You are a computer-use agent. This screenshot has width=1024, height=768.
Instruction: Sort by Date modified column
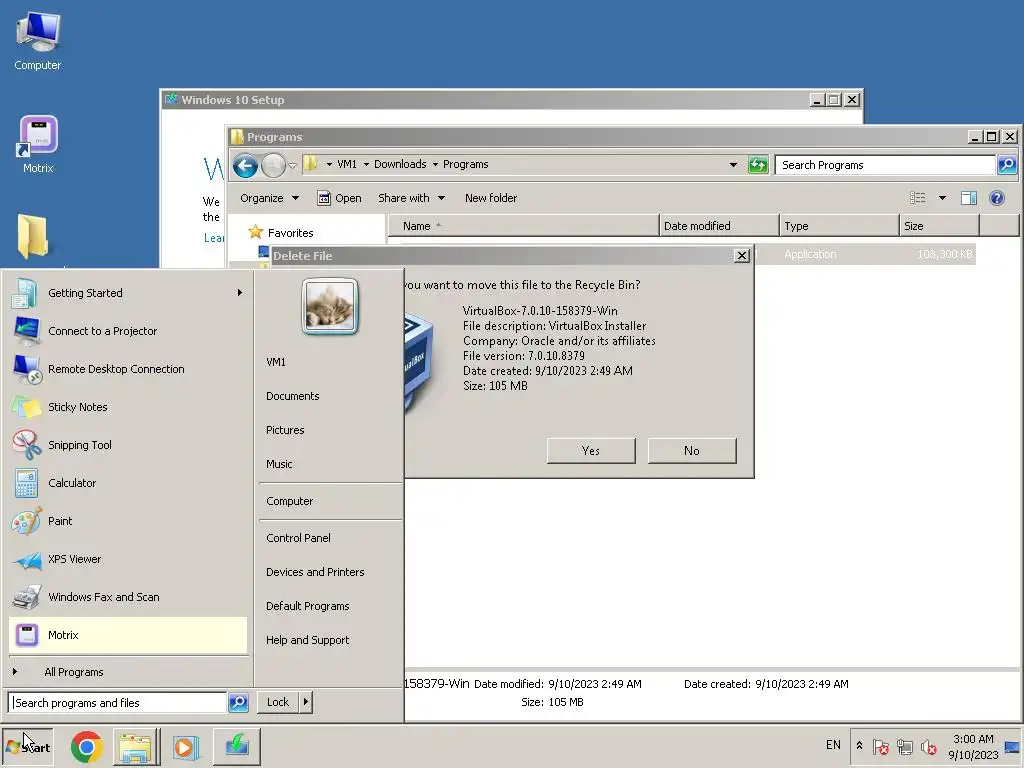[719, 226]
